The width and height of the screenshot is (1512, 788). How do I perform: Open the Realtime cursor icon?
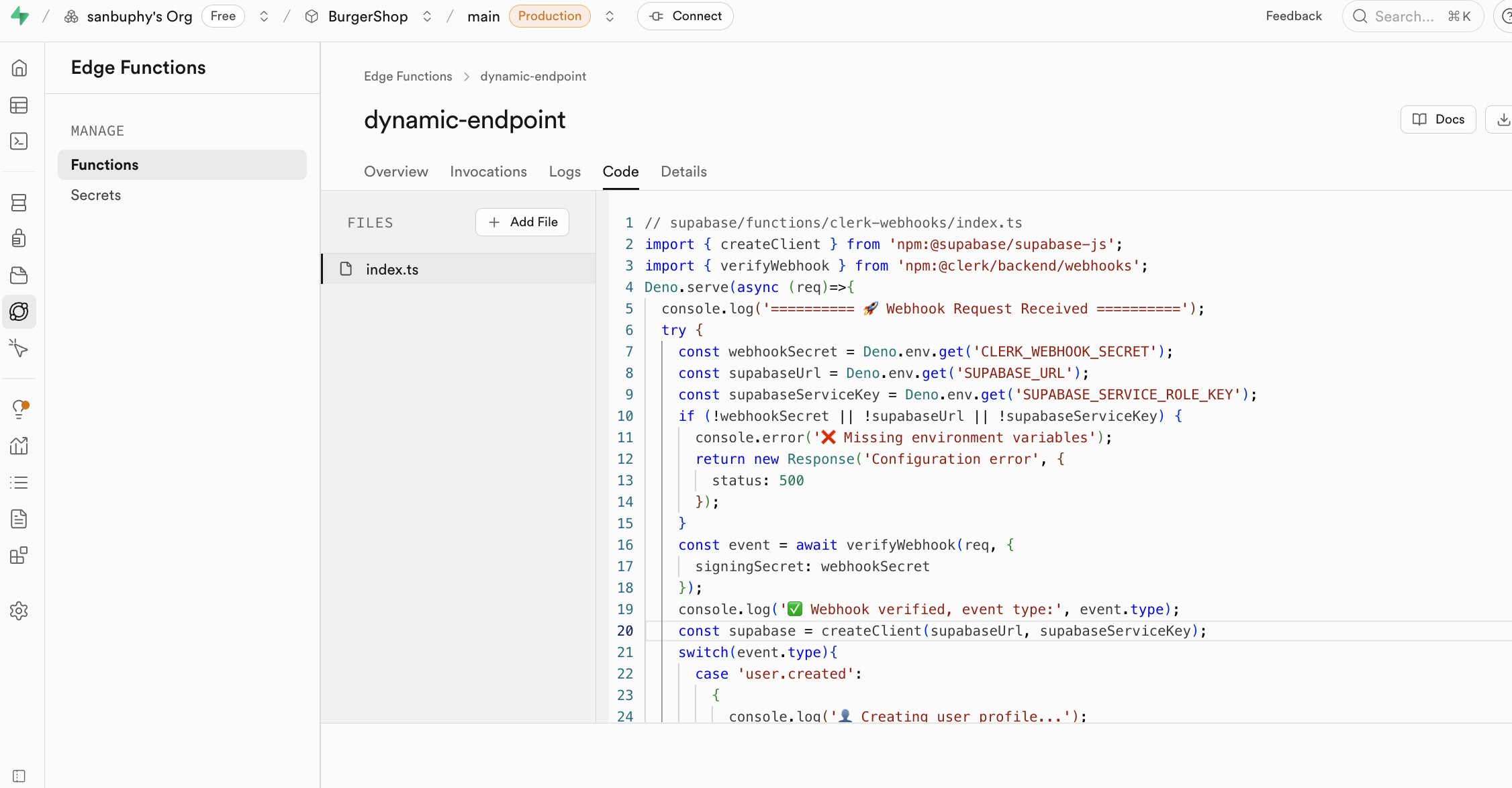coord(19,348)
